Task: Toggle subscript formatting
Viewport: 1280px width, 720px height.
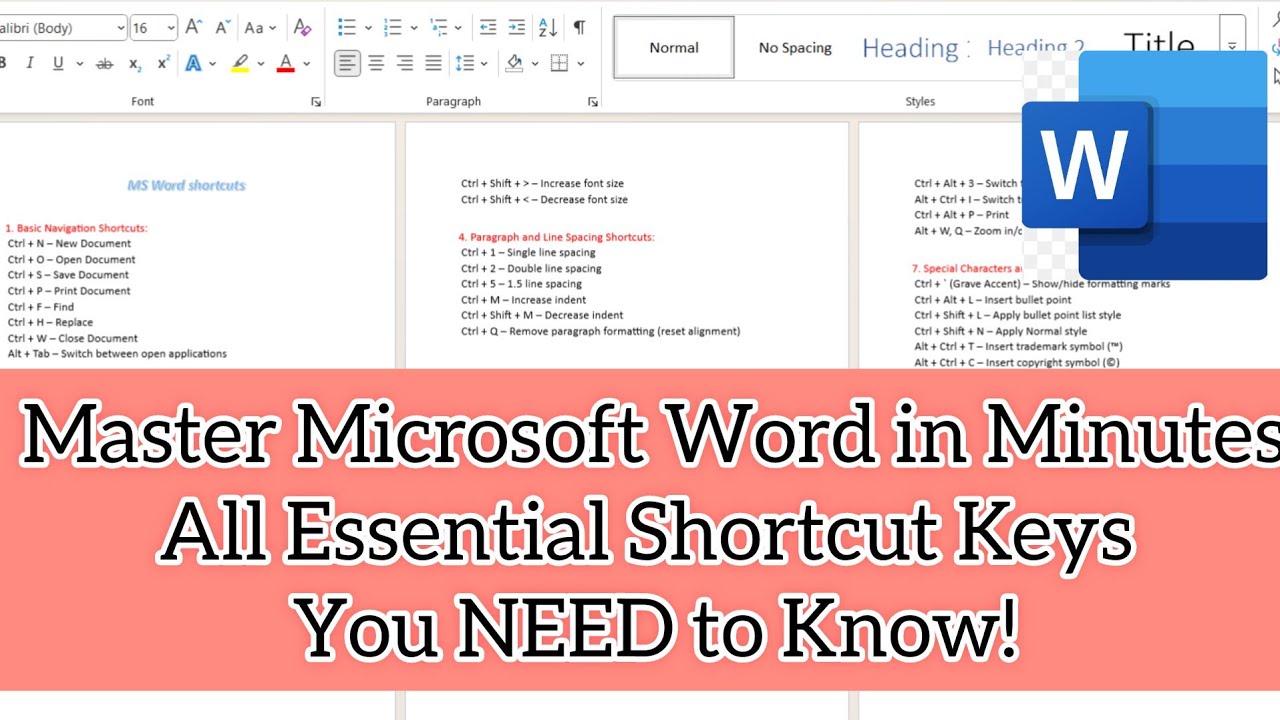Action: (x=135, y=63)
